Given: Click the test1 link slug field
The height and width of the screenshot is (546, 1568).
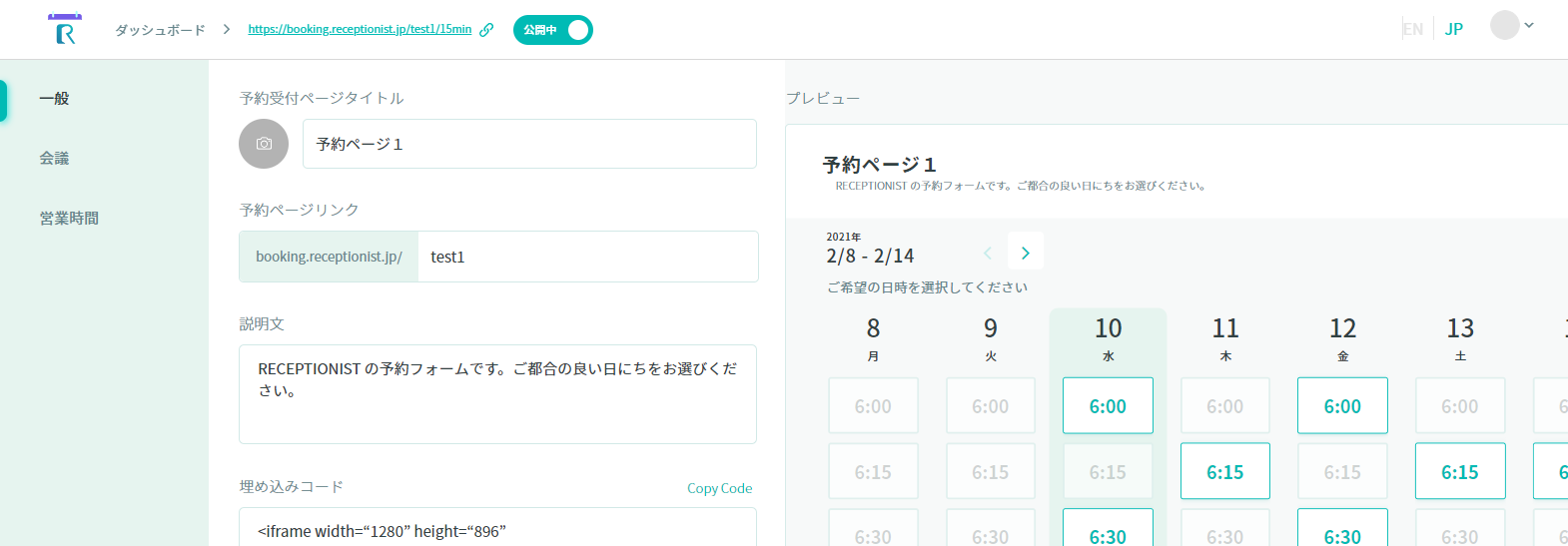Looking at the screenshot, I should pos(587,257).
